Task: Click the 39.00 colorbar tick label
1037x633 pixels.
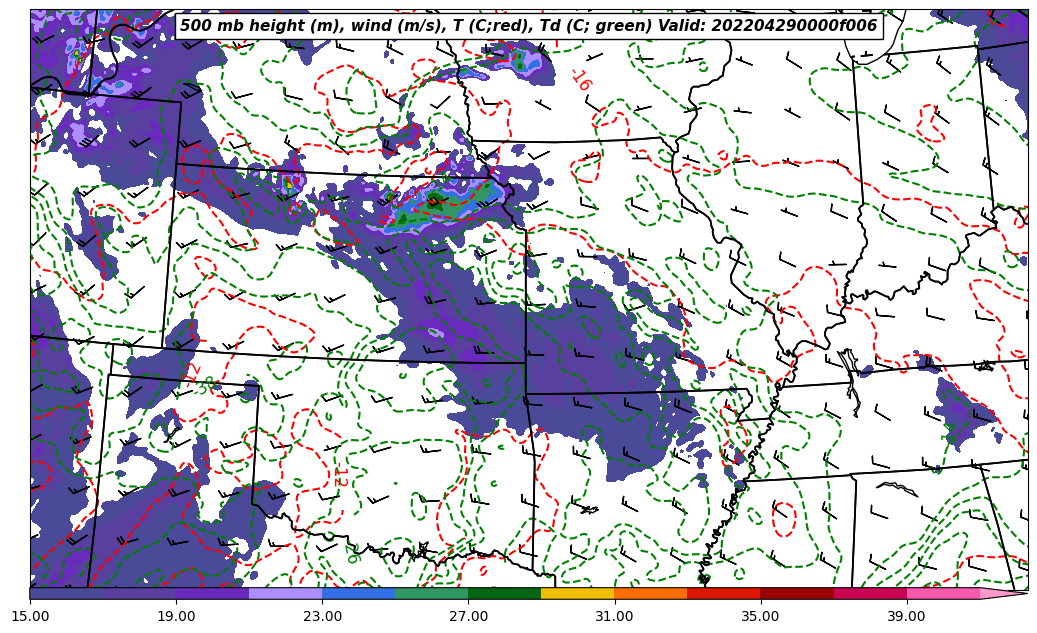Action: (906, 616)
